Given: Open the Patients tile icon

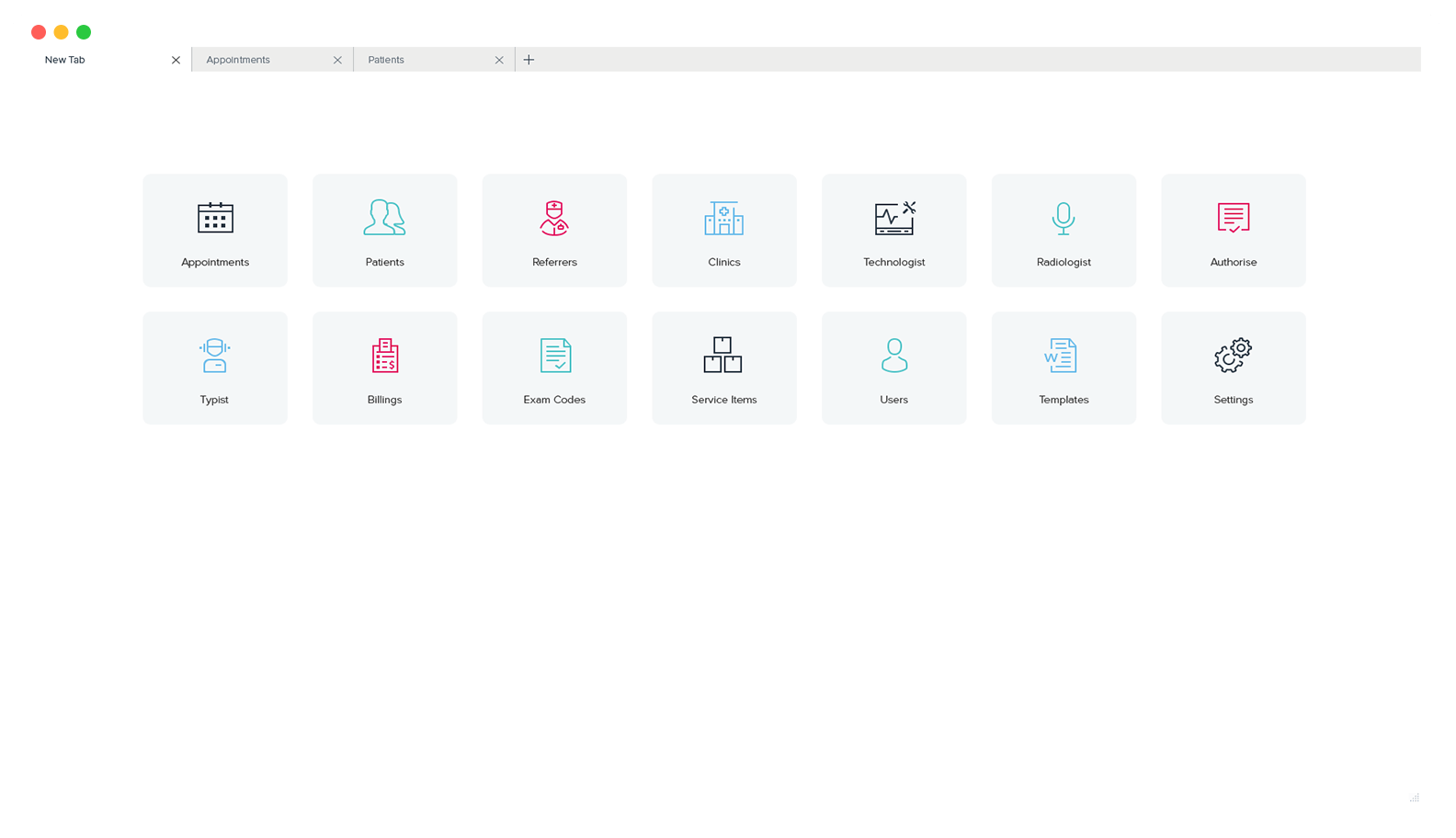Looking at the screenshot, I should (384, 218).
